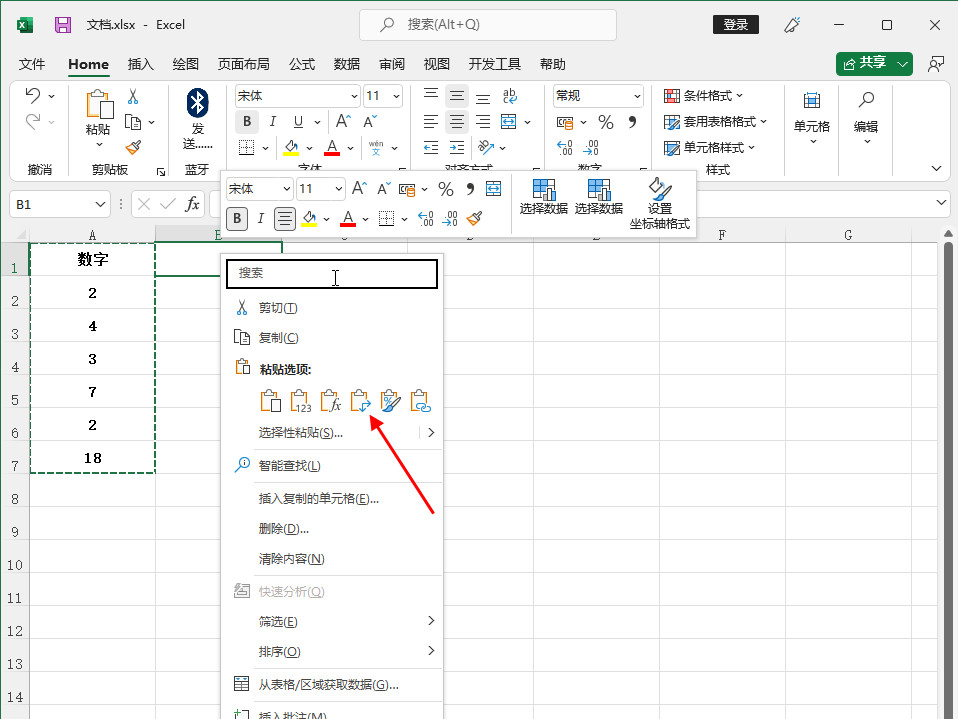The height and width of the screenshot is (719, 958).
Task: Toggle Italic in the mini toolbar
Action: point(261,219)
